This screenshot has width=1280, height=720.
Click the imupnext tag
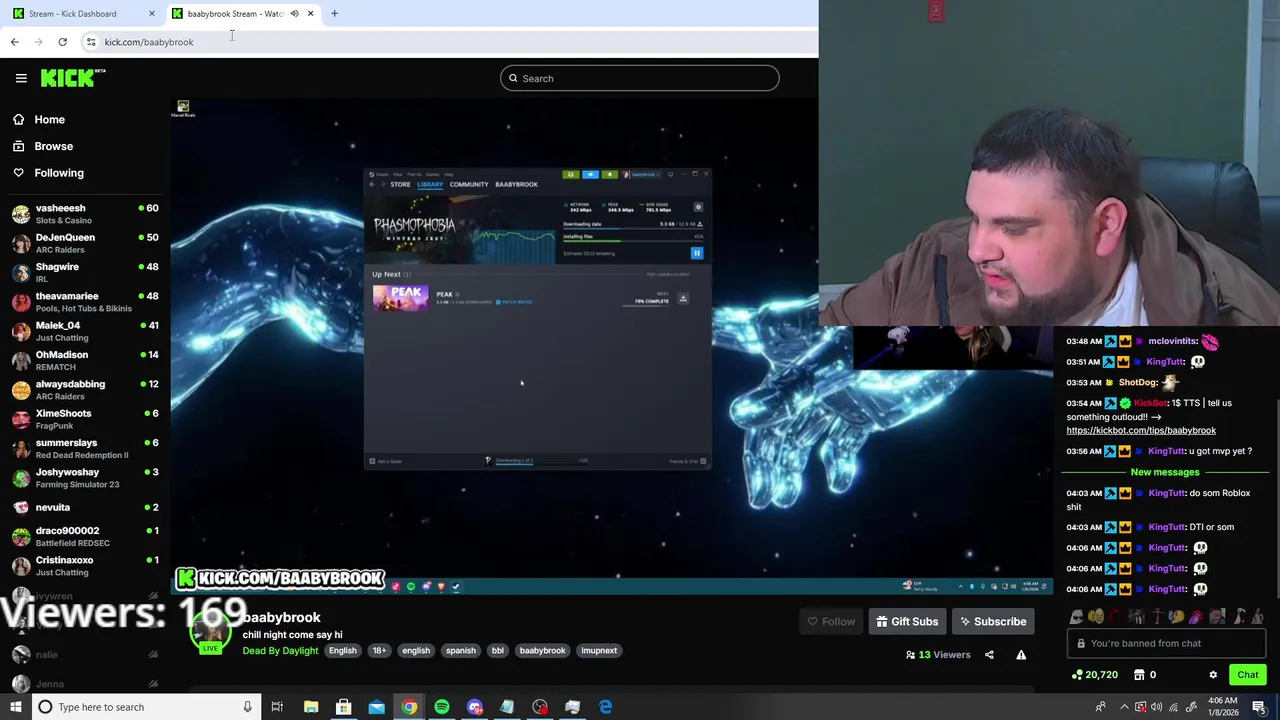[x=599, y=651]
